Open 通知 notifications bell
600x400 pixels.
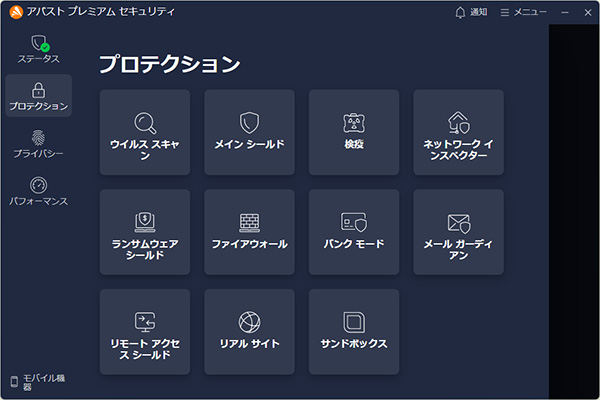[471, 12]
